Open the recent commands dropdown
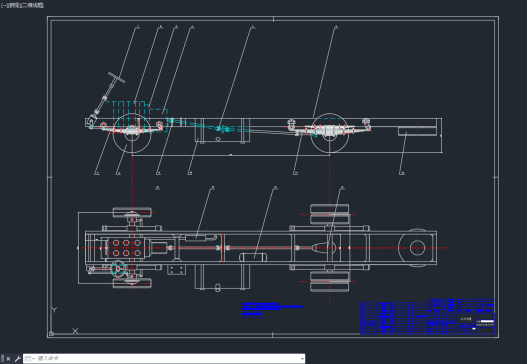The height and width of the screenshot is (364, 527). click(29, 359)
